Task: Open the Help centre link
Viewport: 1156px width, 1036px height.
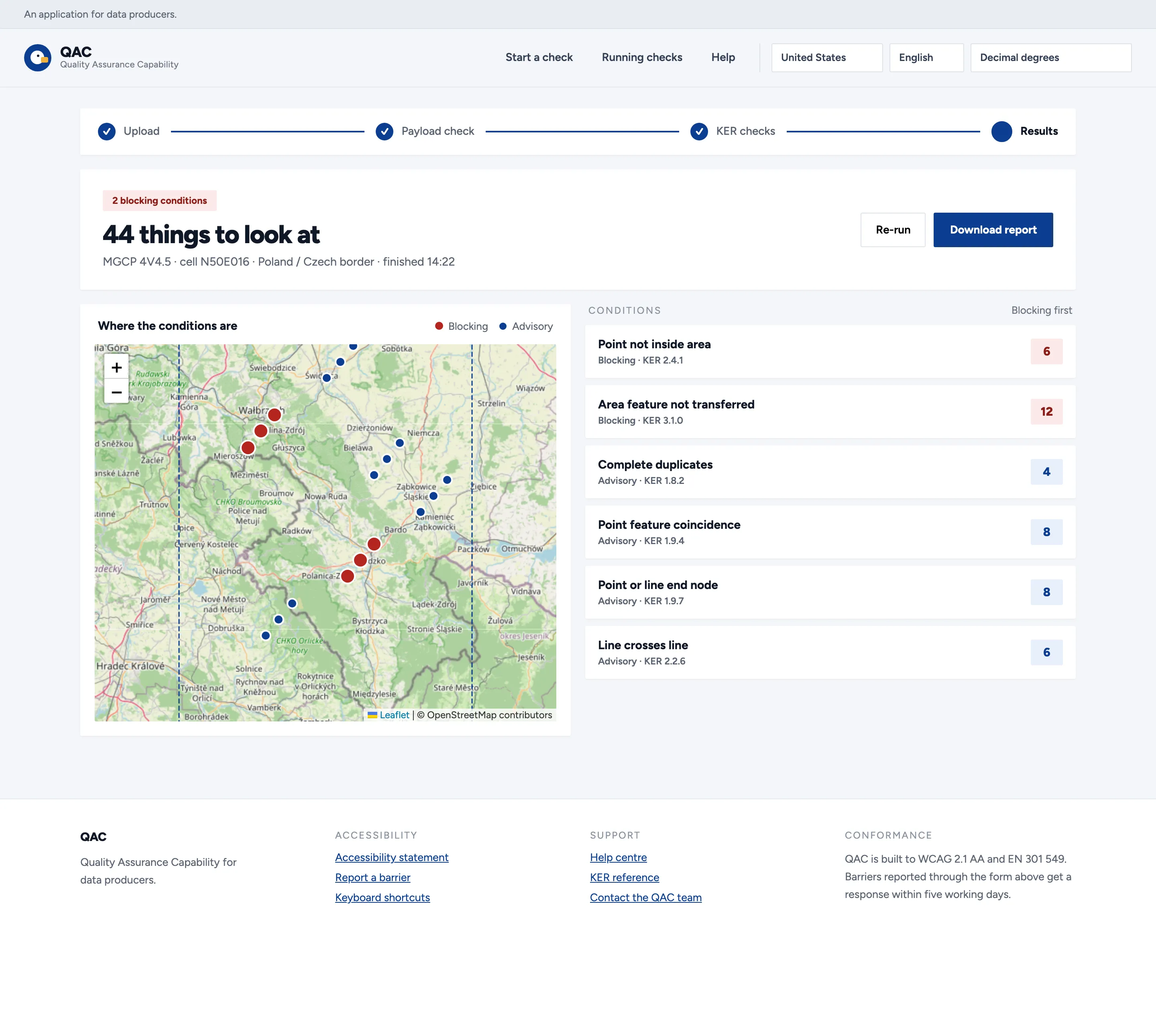Action: [x=618, y=857]
